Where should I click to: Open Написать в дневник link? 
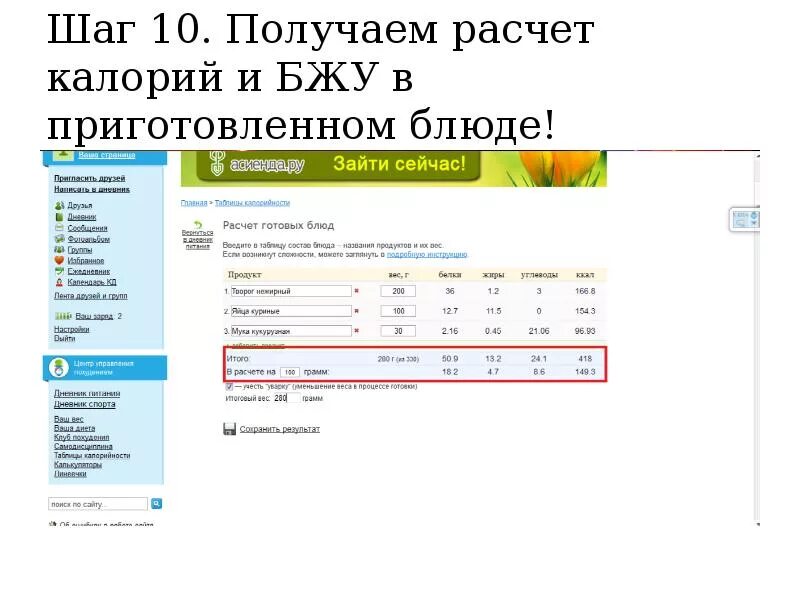pos(92,189)
